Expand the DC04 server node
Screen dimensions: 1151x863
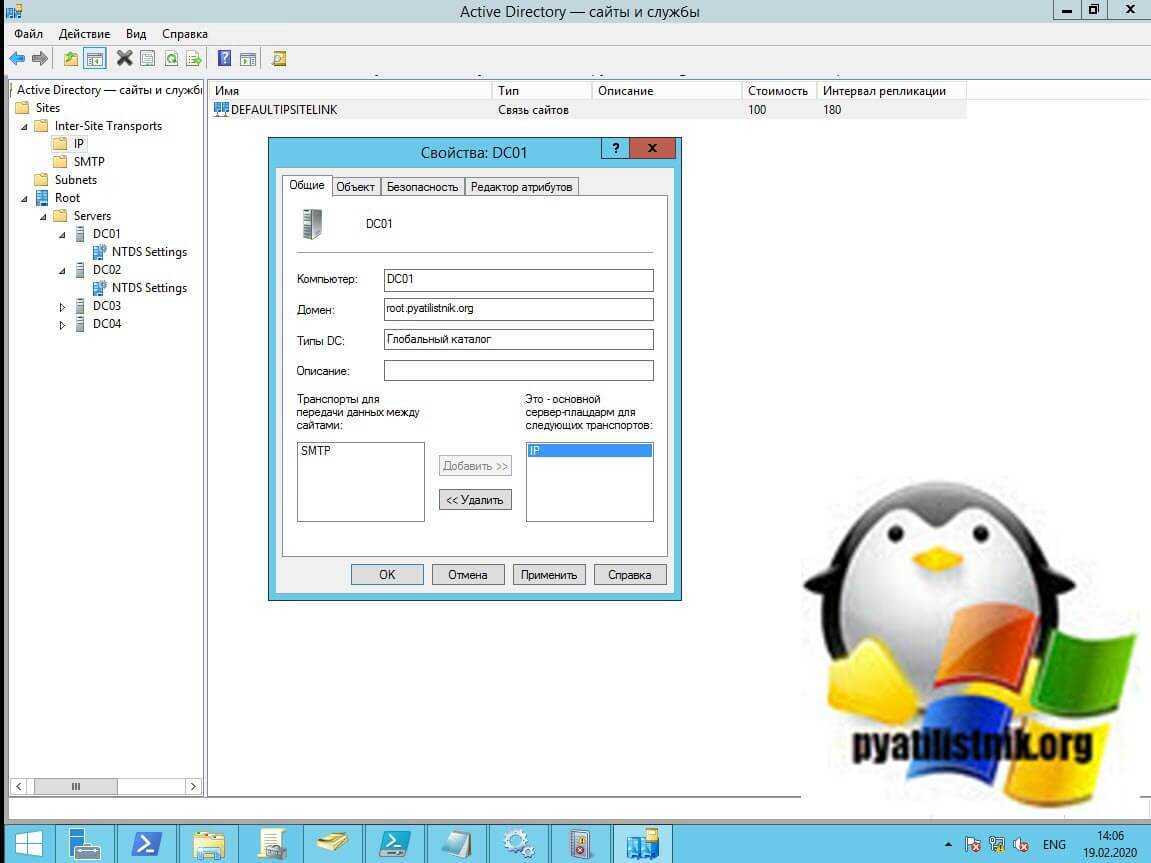click(63, 325)
